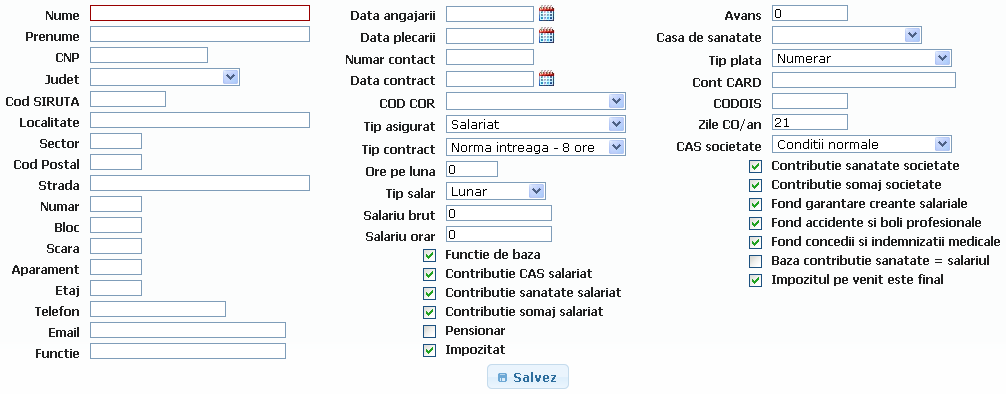Screen dimensions: 1006x394
Task: Click the Data angajarii date field
Action: pyautogui.click(x=490, y=14)
